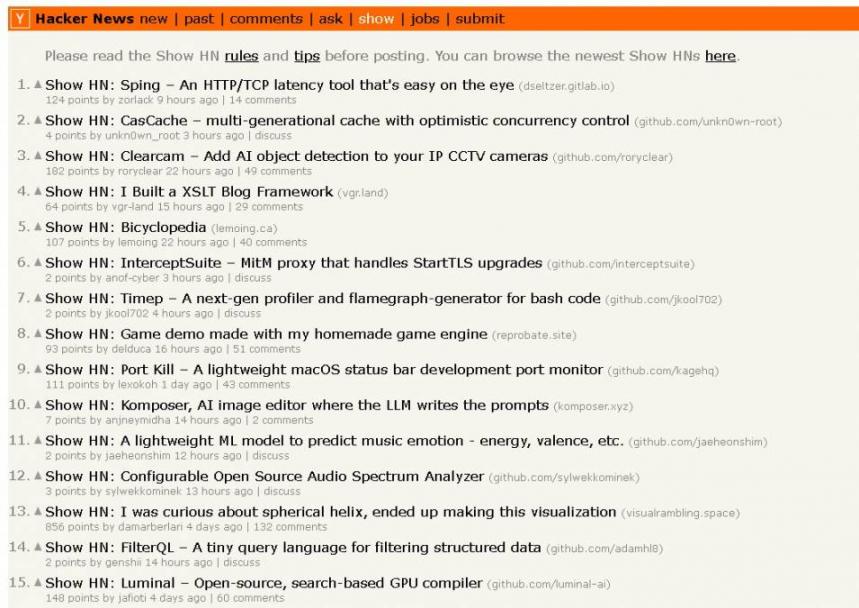Open the Clearcam AI object detection story
This screenshot has width=859, height=608.
pos(296,156)
